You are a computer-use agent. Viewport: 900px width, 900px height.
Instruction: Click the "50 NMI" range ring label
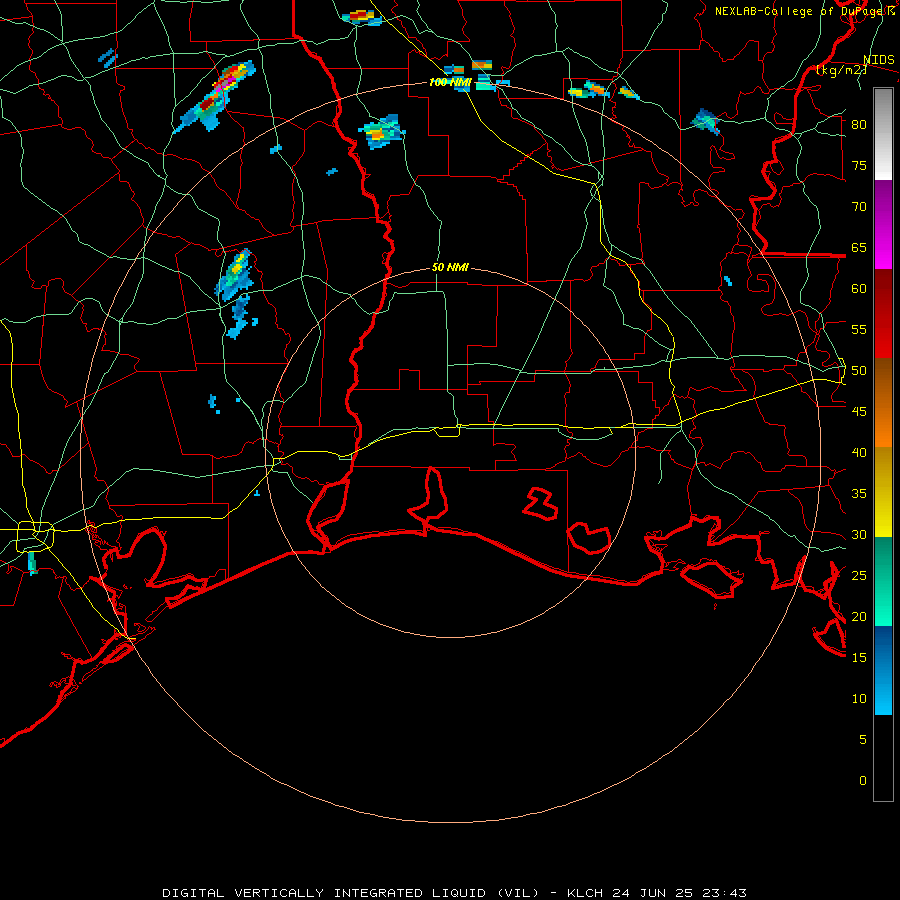click(x=450, y=267)
